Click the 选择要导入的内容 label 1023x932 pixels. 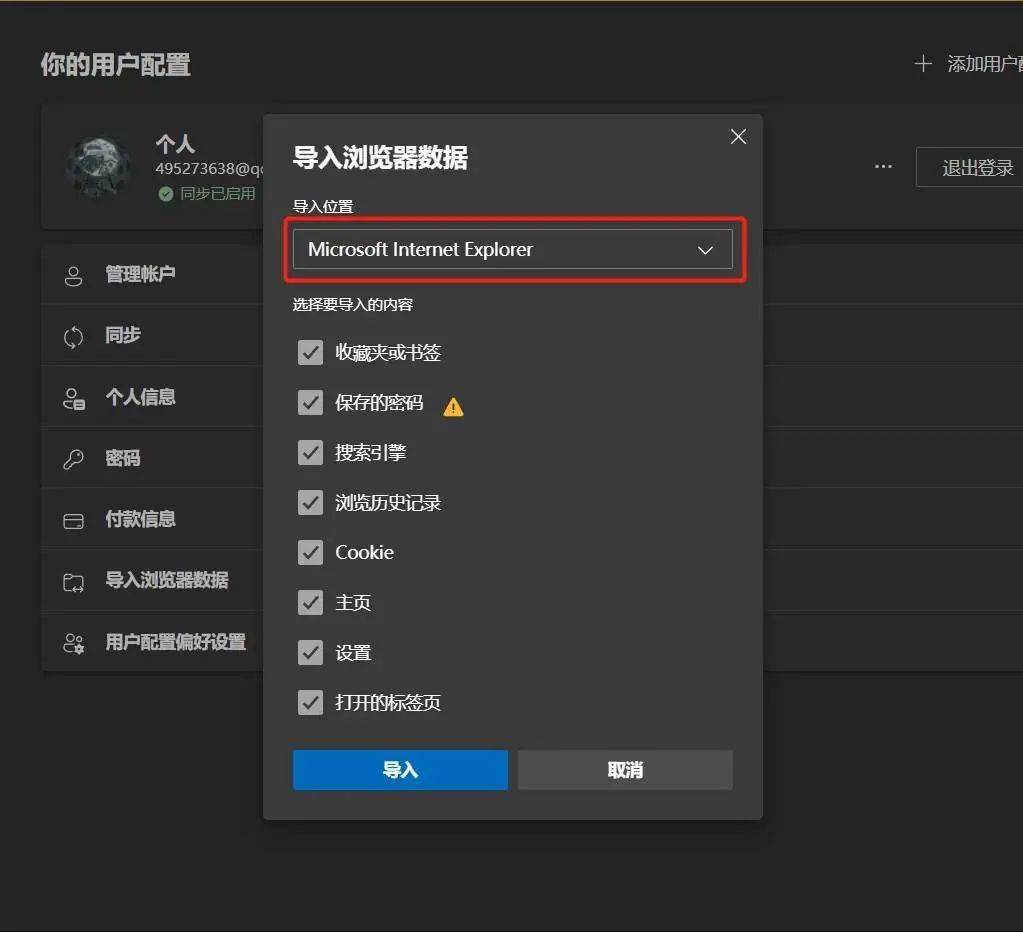click(352, 305)
